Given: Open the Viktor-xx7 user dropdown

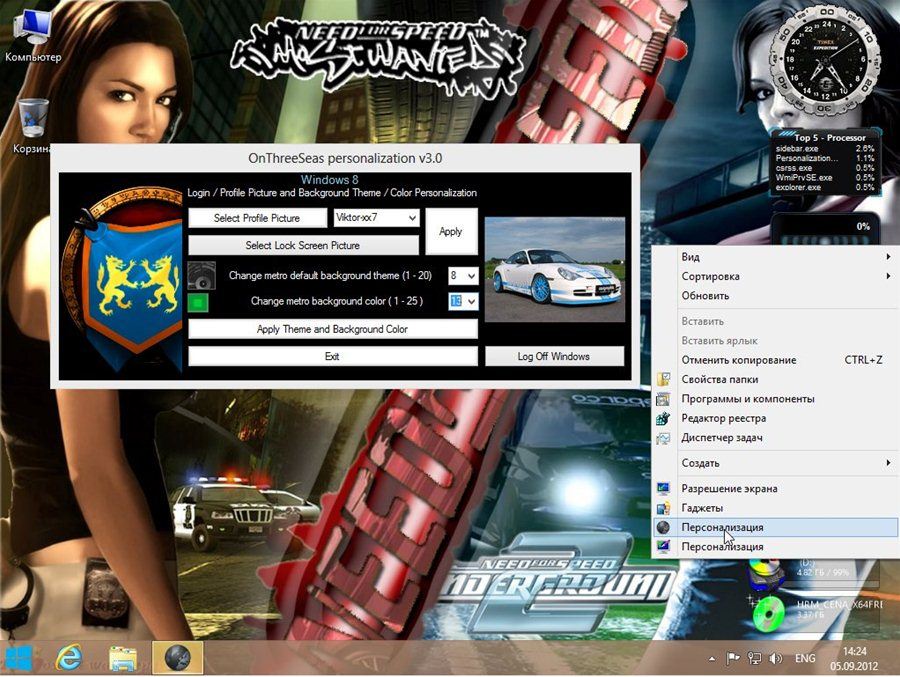Looking at the screenshot, I should (376, 217).
